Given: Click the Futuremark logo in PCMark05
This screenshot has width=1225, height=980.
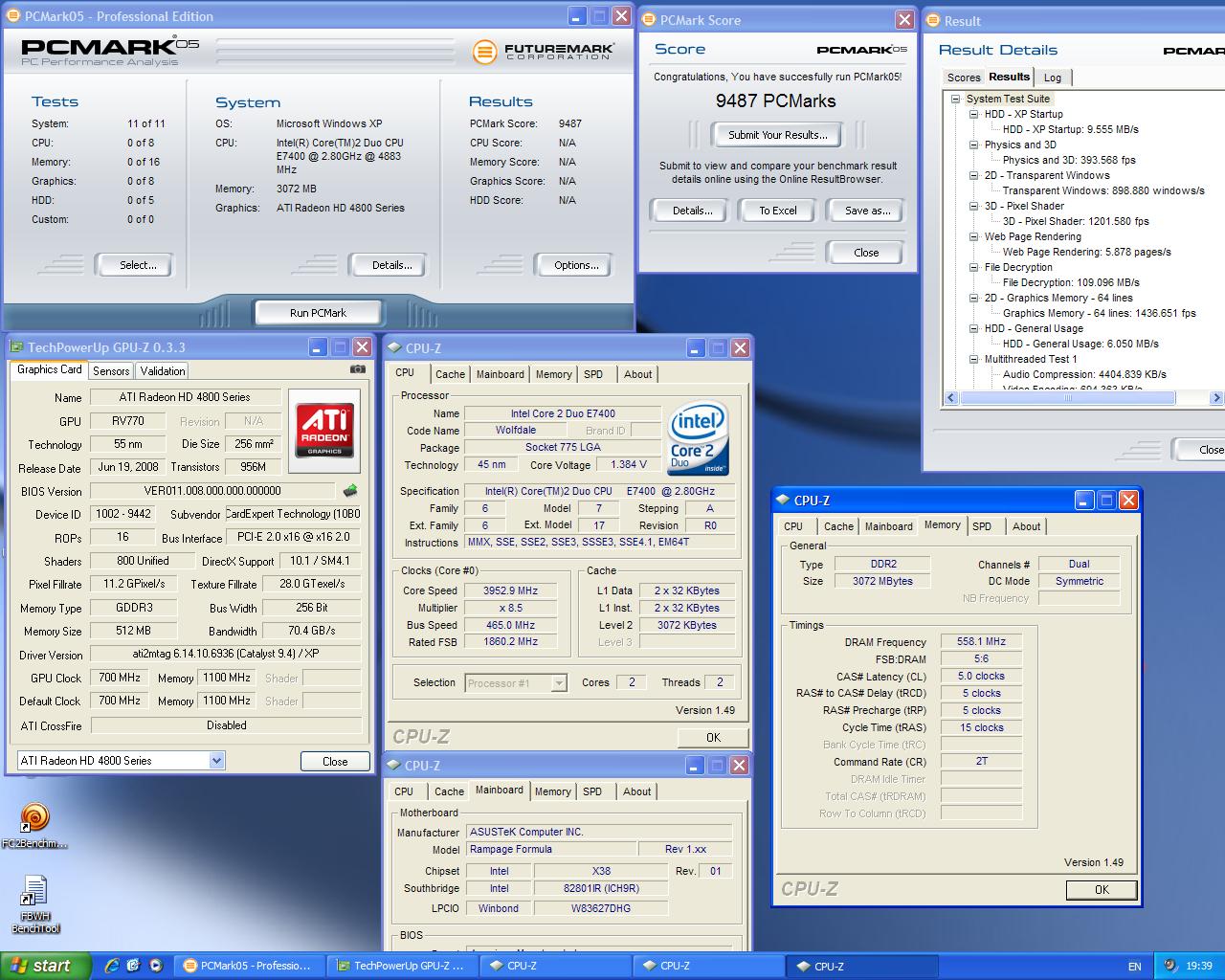Looking at the screenshot, I should pos(543,51).
